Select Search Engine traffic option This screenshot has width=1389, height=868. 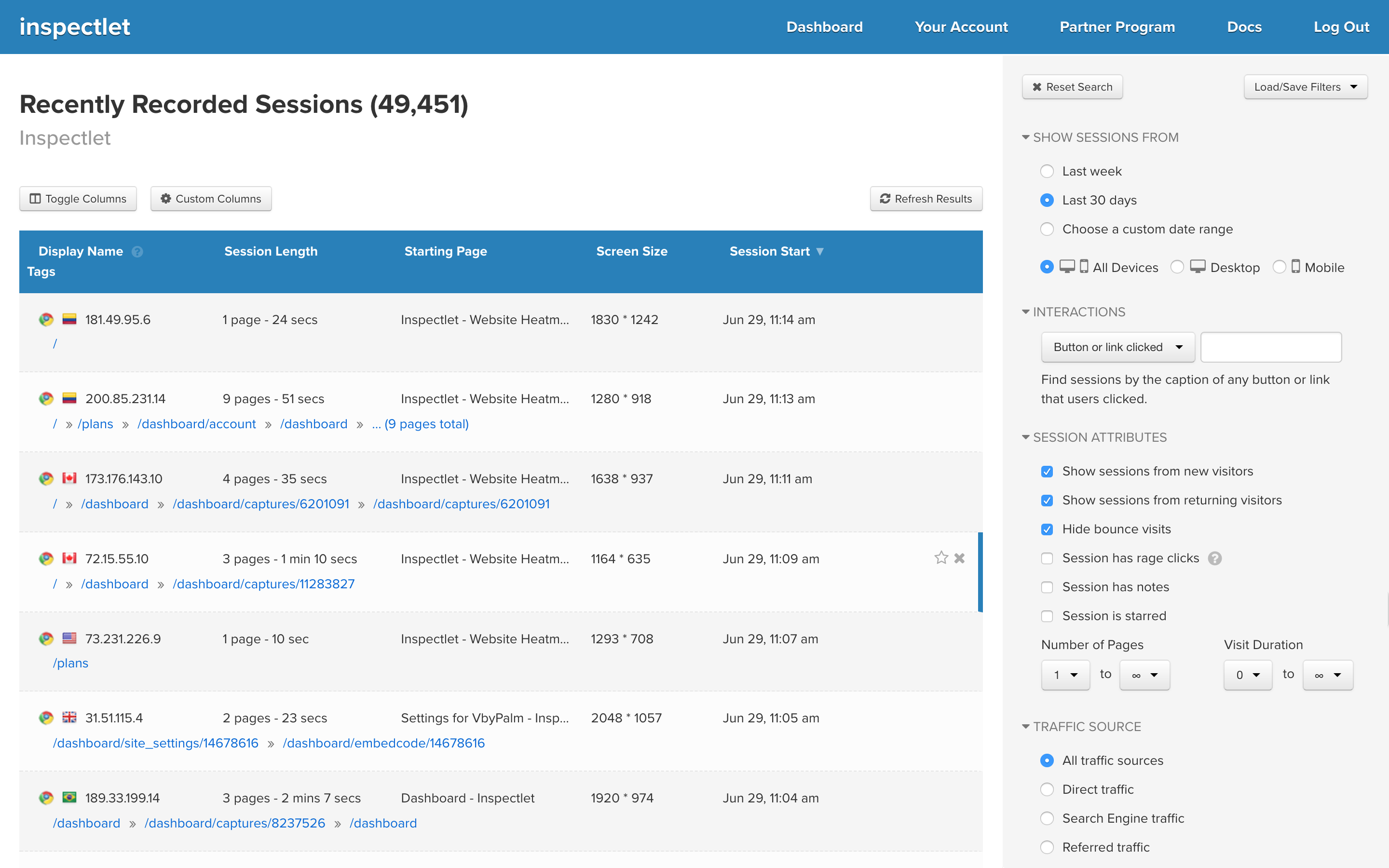[x=1047, y=819]
